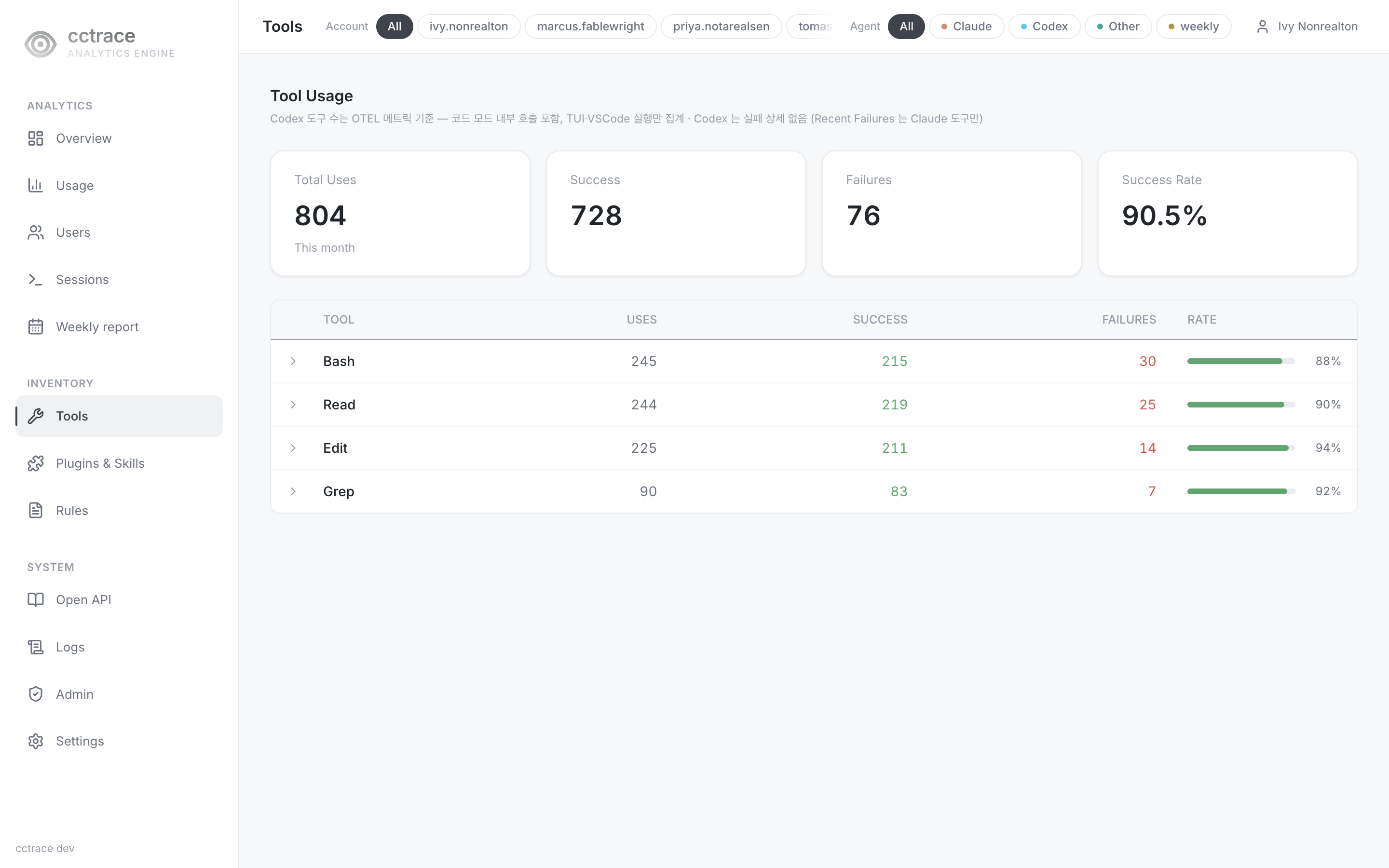1389x868 pixels.
Task: Navigate to Plugins & Skills
Action: pyautogui.click(x=119, y=463)
